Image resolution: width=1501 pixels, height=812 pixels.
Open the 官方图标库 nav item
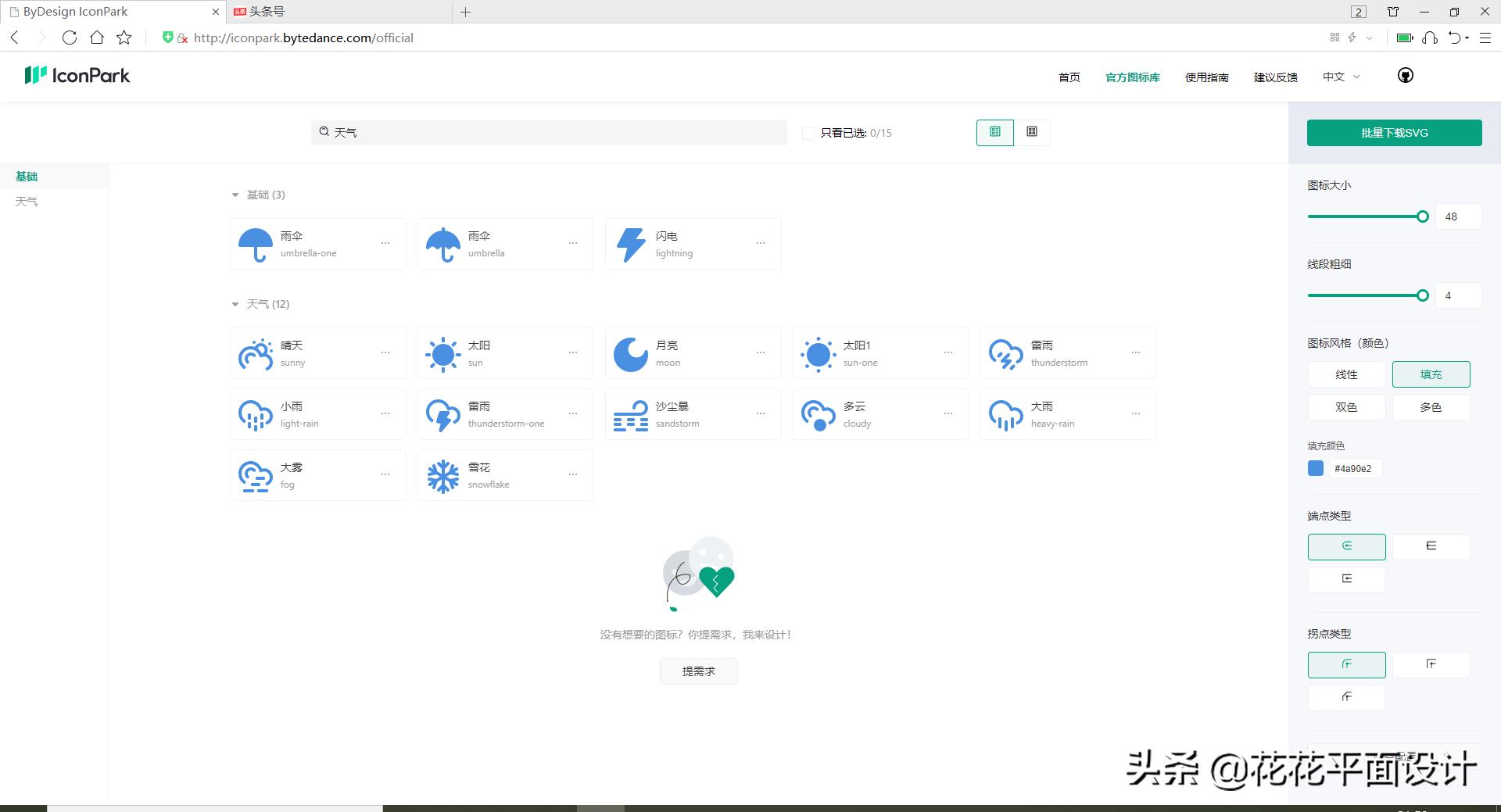coord(1133,77)
